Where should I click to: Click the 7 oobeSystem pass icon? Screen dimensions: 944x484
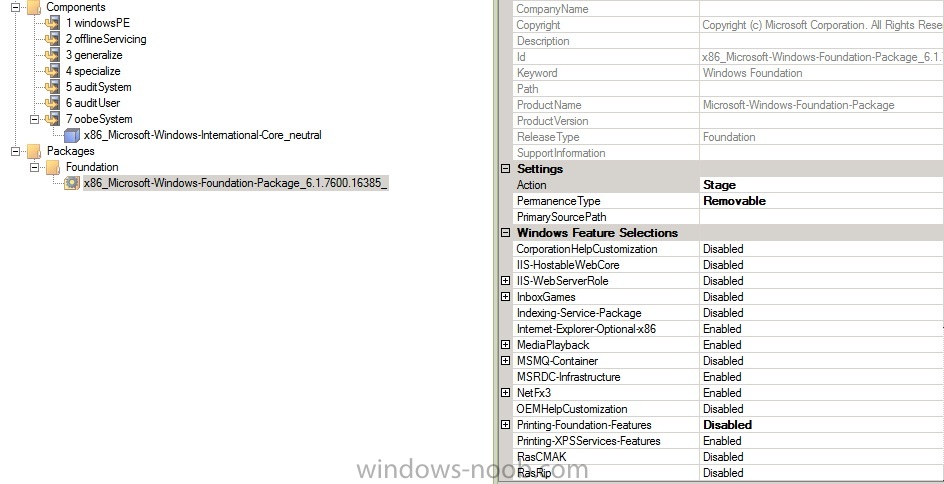[53, 119]
